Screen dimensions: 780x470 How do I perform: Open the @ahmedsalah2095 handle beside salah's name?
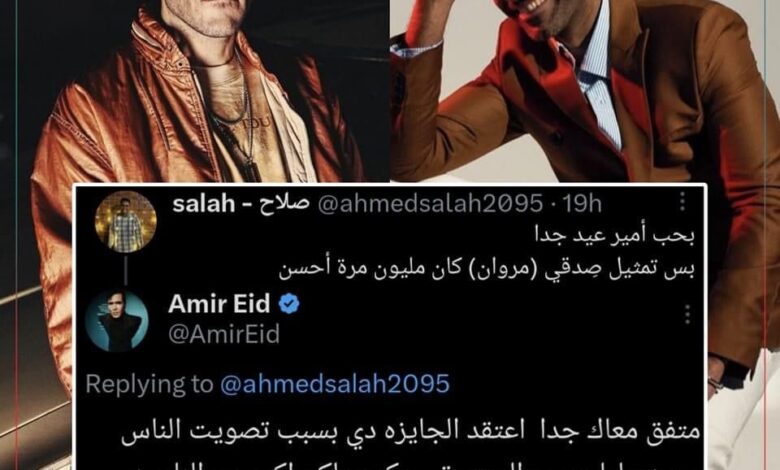(x=430, y=203)
